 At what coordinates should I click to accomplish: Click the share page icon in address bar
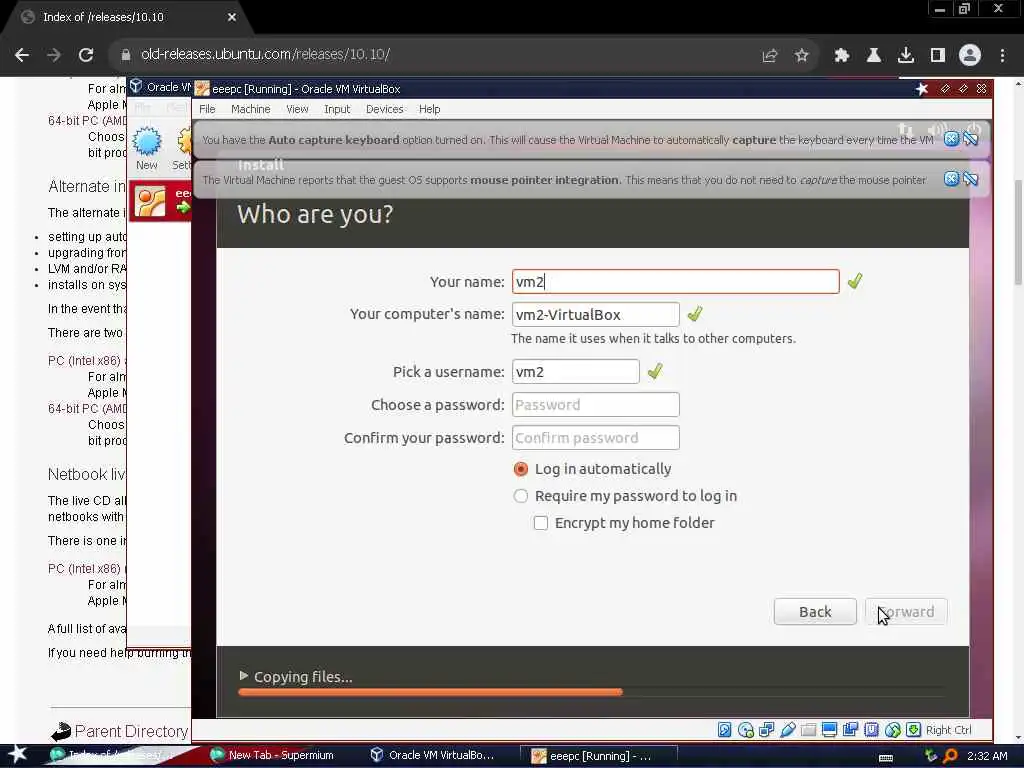[x=770, y=55]
